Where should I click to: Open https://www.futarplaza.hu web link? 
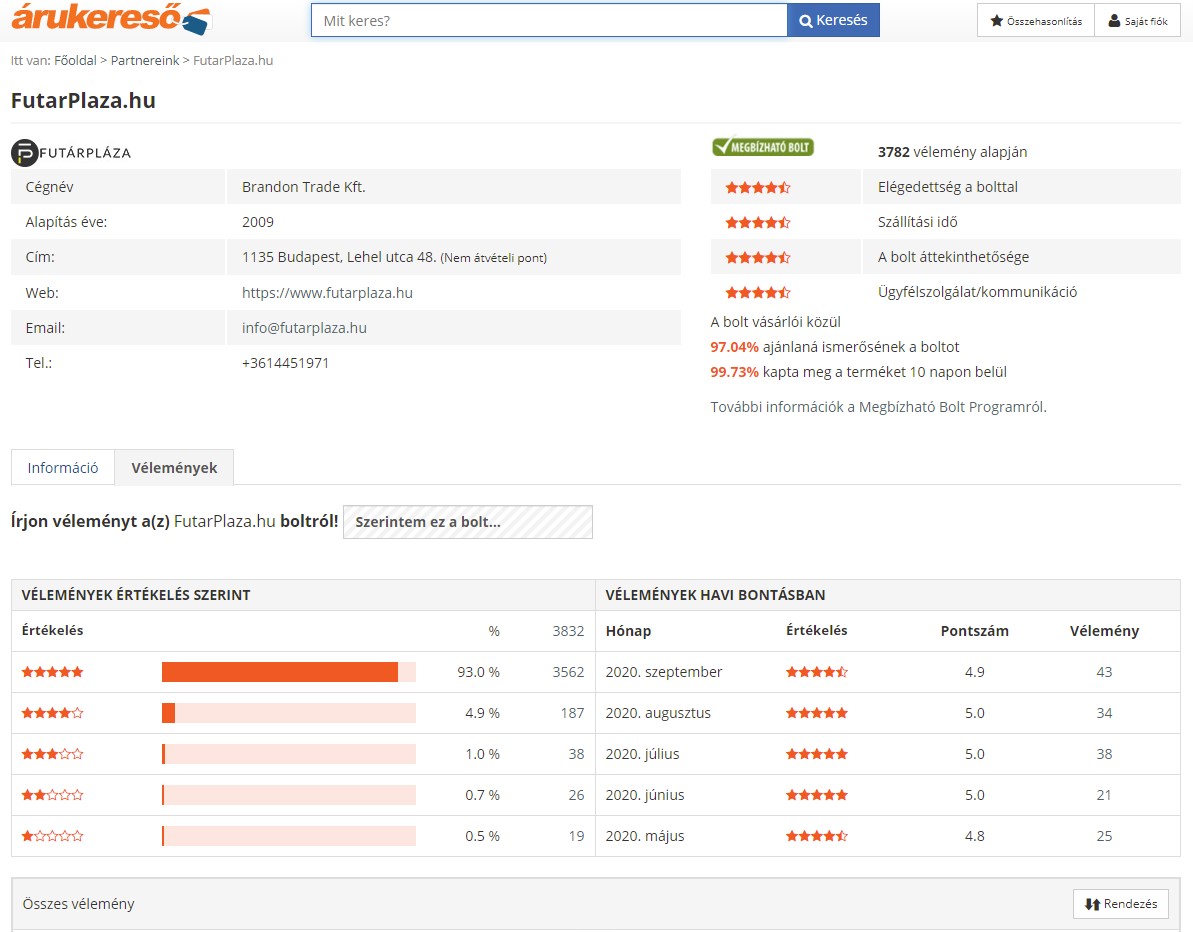tap(327, 293)
